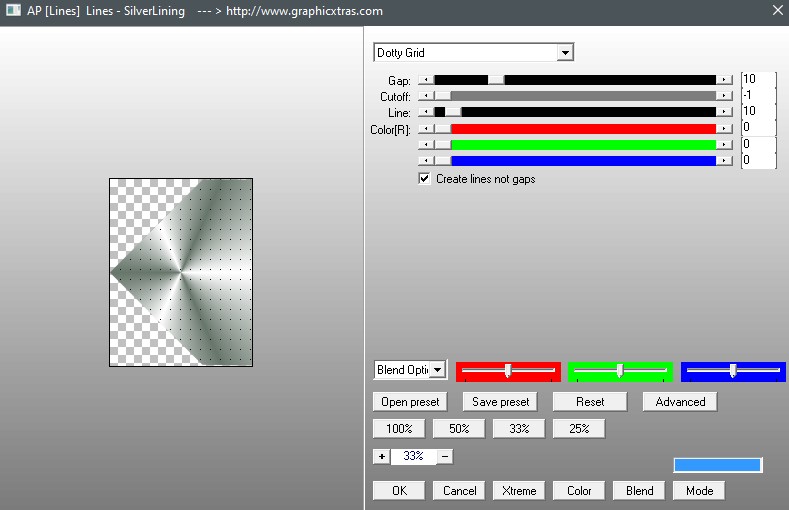Click the Open preset button

tap(411, 402)
